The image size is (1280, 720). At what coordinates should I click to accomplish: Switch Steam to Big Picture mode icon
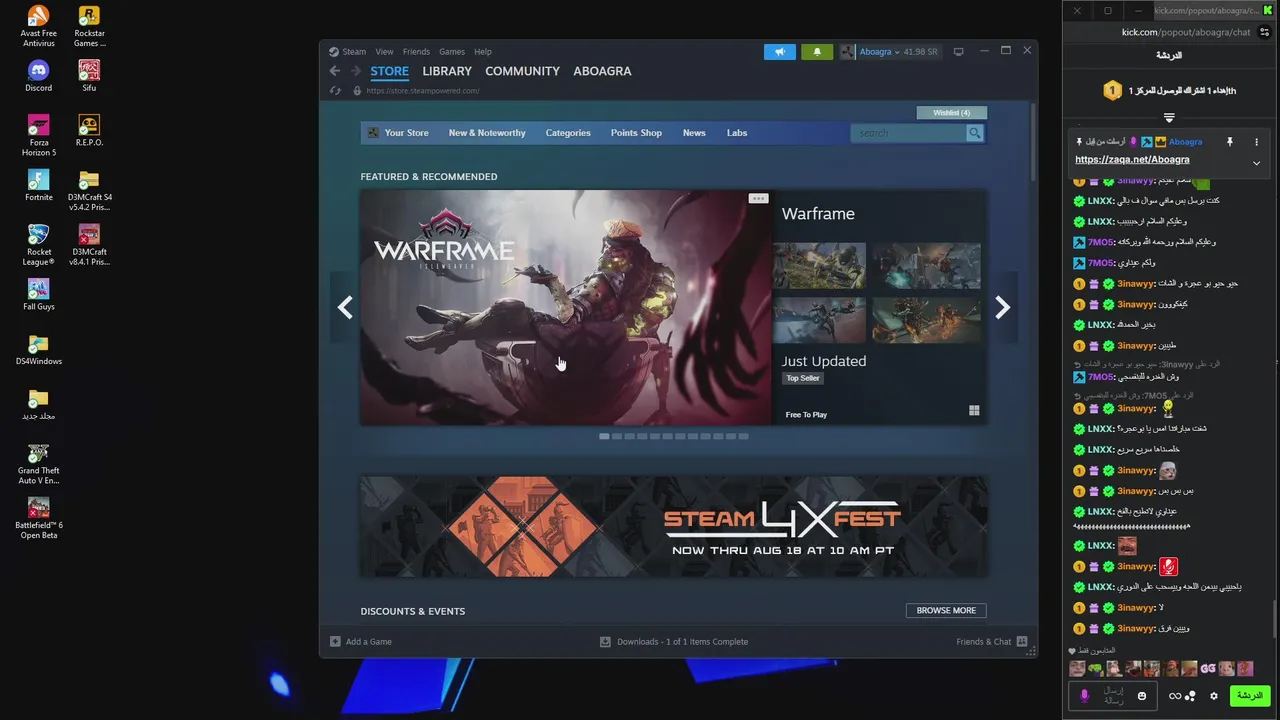click(x=958, y=52)
